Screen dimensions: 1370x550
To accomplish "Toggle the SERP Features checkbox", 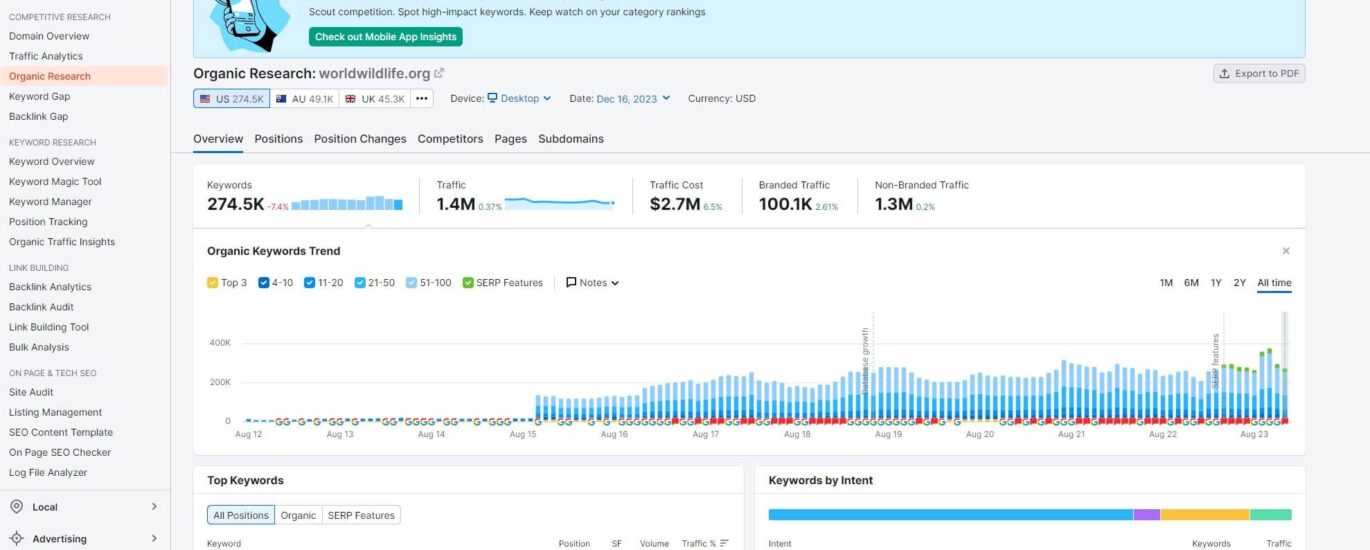I will [468, 283].
